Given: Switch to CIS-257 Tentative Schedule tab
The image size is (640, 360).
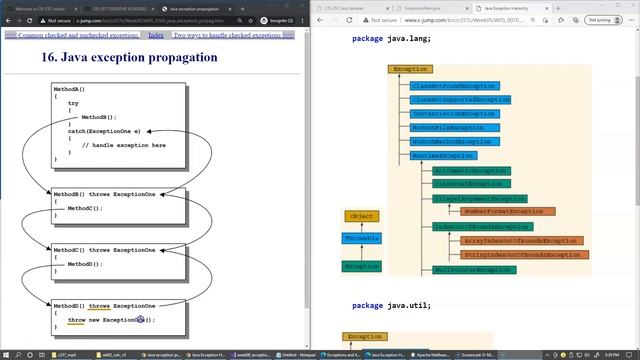Looking at the screenshot, I should tap(119, 9).
